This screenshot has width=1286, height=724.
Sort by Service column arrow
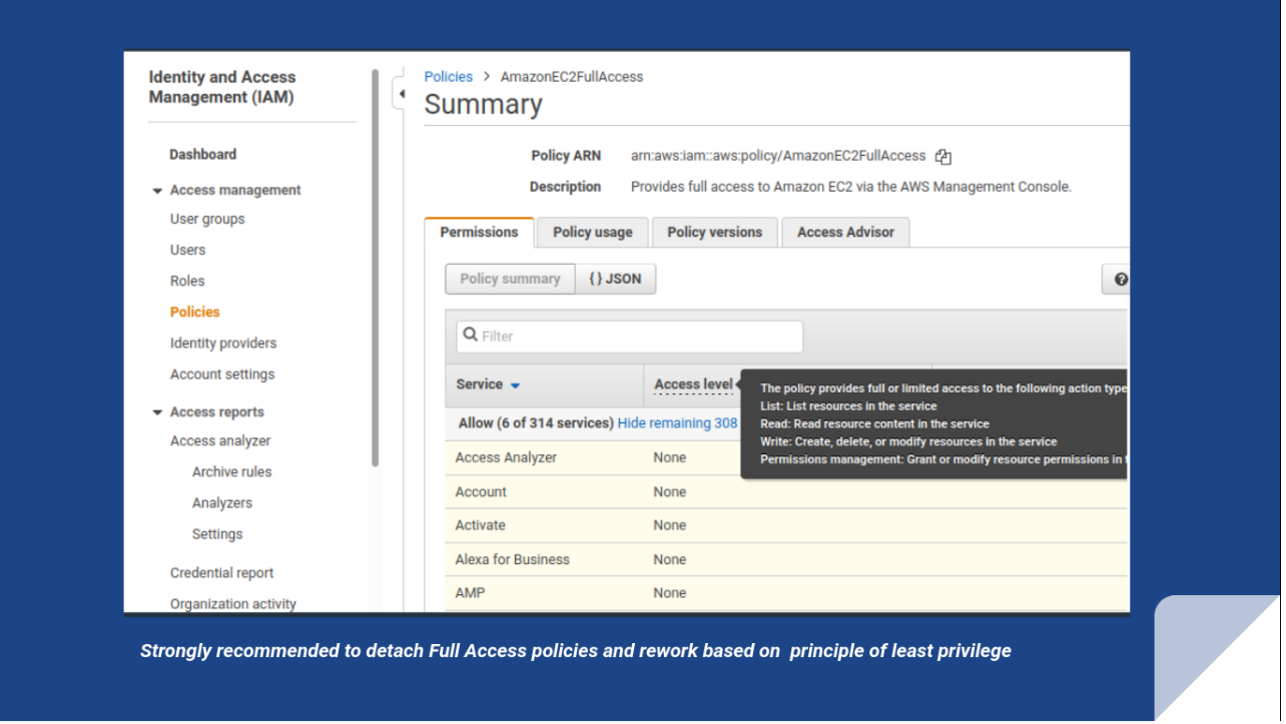pyautogui.click(x=515, y=386)
